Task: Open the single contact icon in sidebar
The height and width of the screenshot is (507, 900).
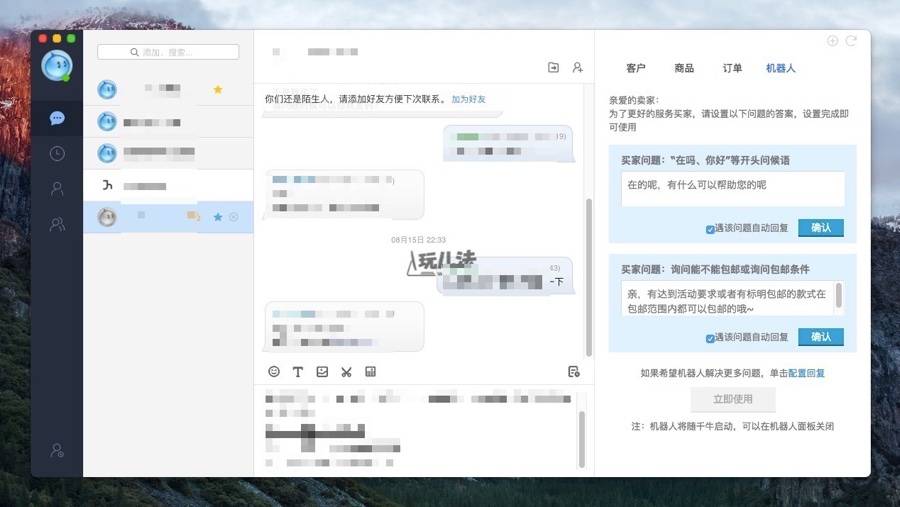Action: point(57,188)
